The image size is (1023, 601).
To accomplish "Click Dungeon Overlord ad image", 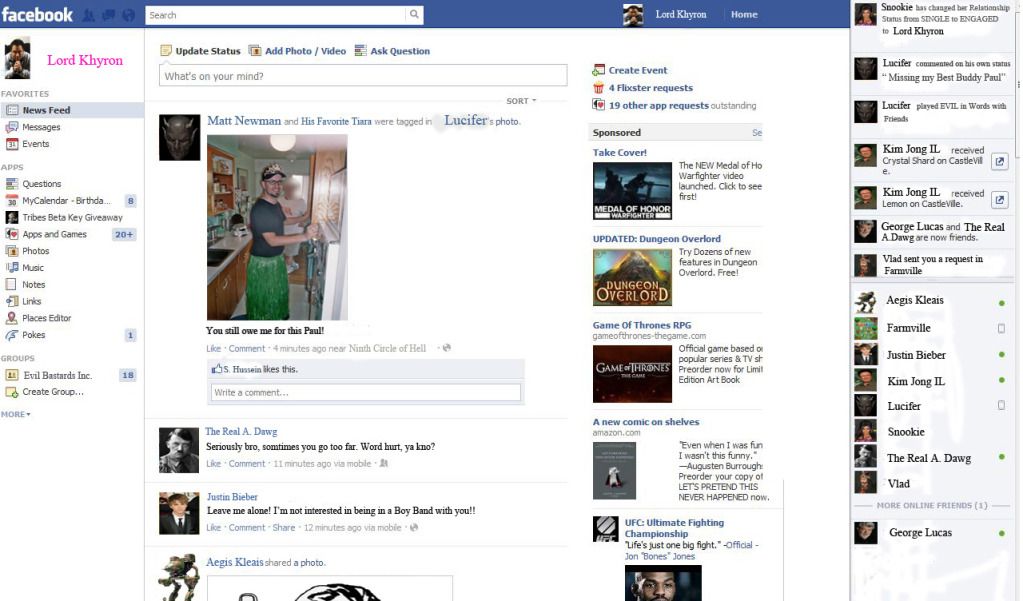I will (x=632, y=277).
